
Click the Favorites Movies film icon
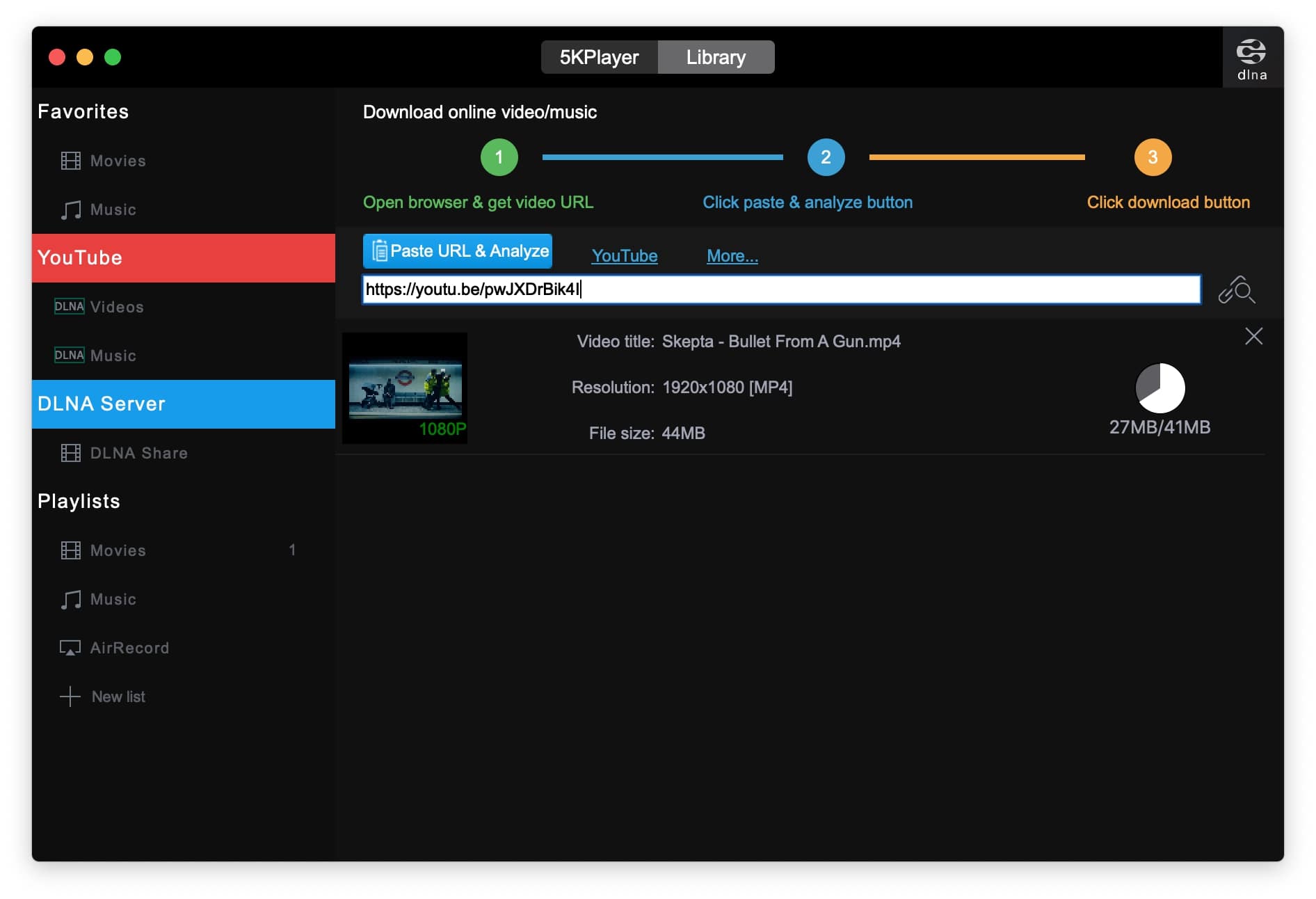[70, 161]
